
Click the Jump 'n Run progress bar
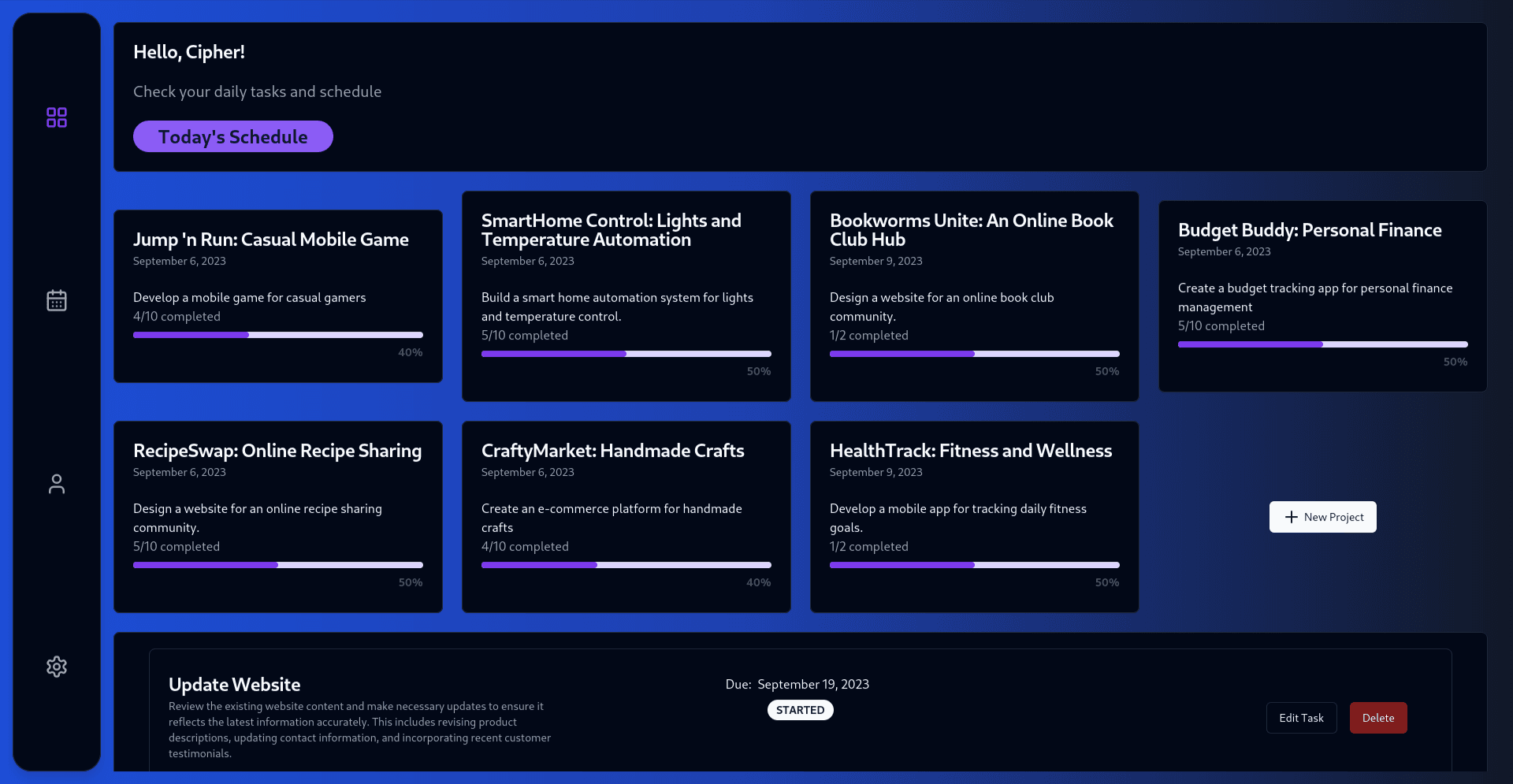tap(278, 335)
